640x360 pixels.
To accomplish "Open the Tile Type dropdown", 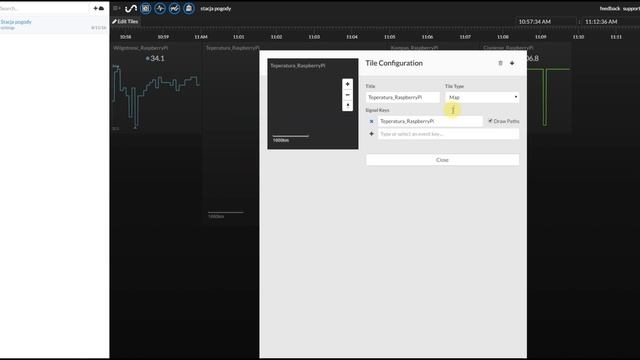I will tap(482, 97).
